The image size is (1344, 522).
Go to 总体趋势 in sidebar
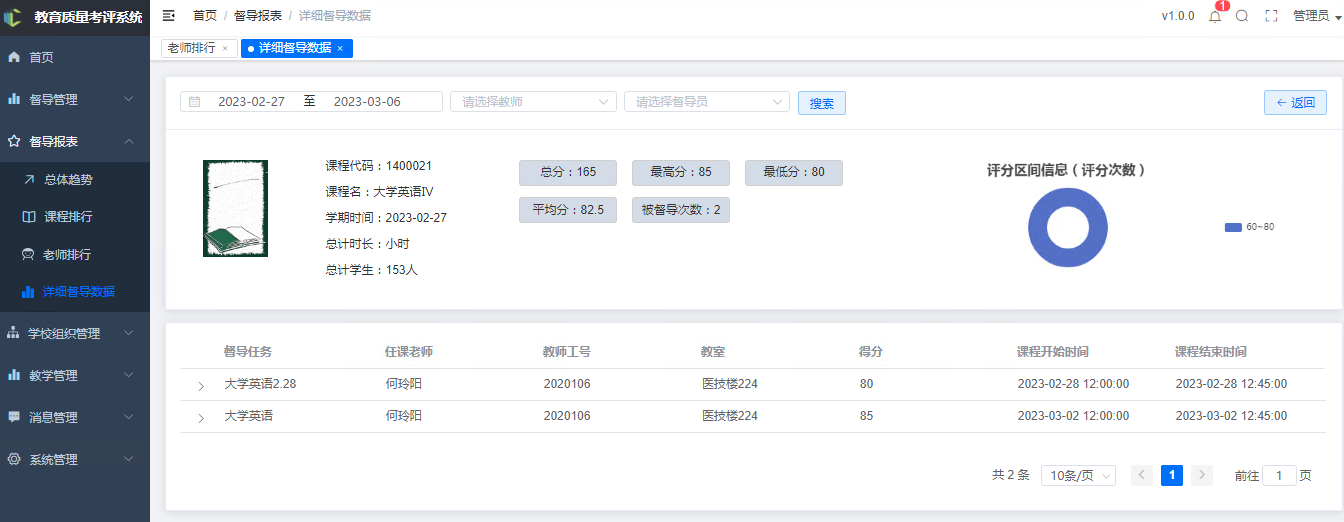75,180
